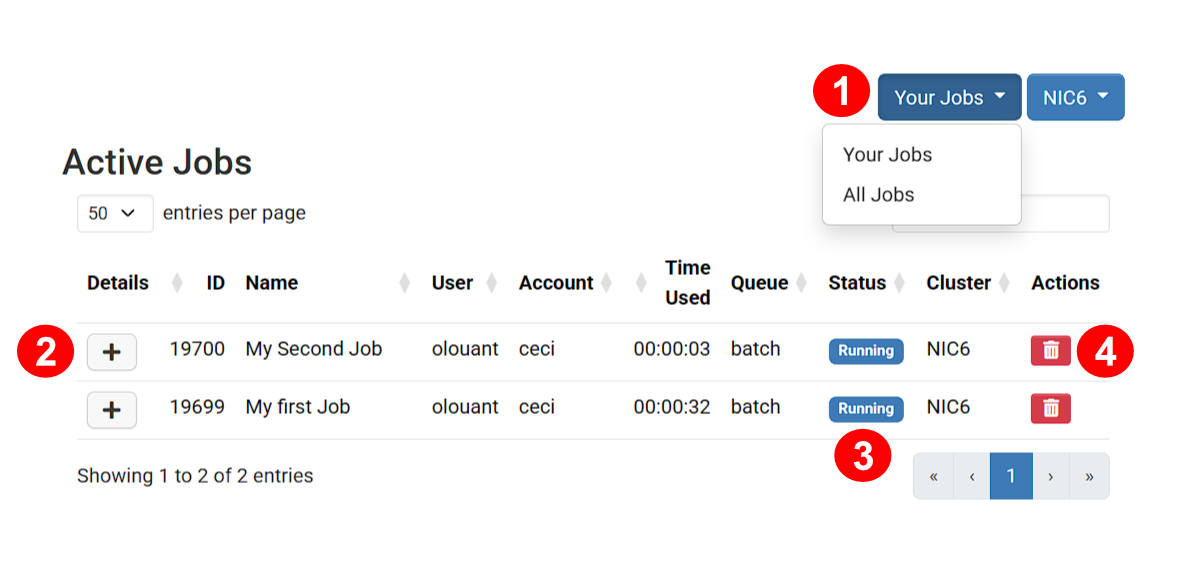The image size is (1177, 580).
Task: Click the Showing 1 to 2 of 2 entries text
Action: pos(195,476)
